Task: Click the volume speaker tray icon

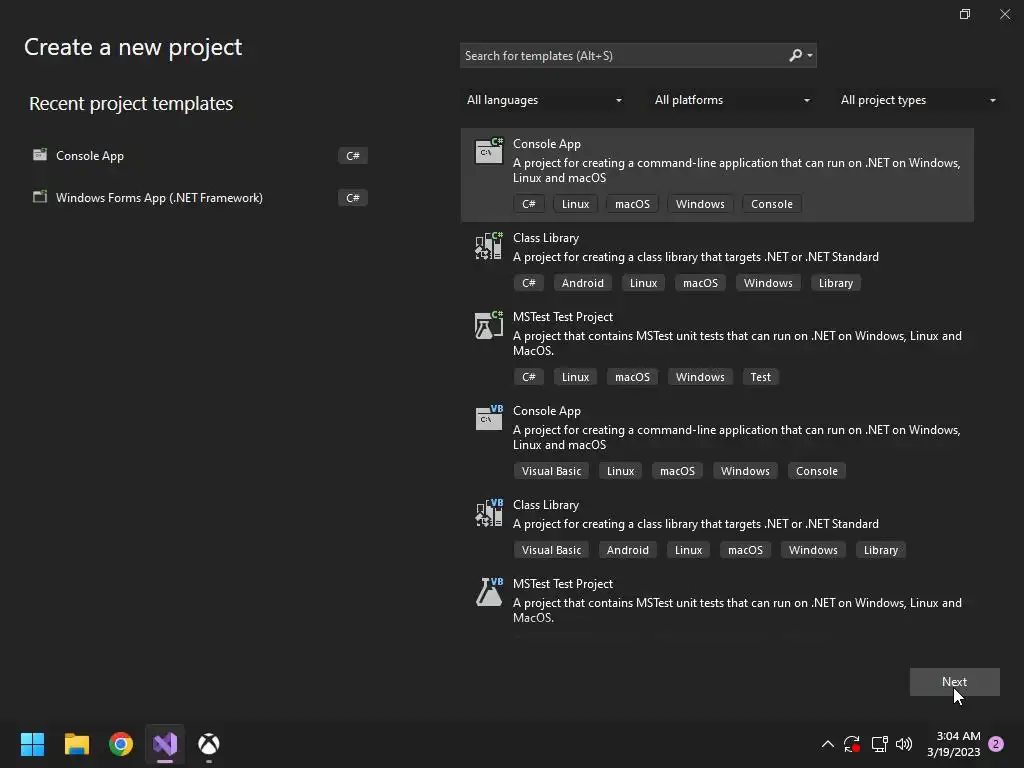Action: 904,744
